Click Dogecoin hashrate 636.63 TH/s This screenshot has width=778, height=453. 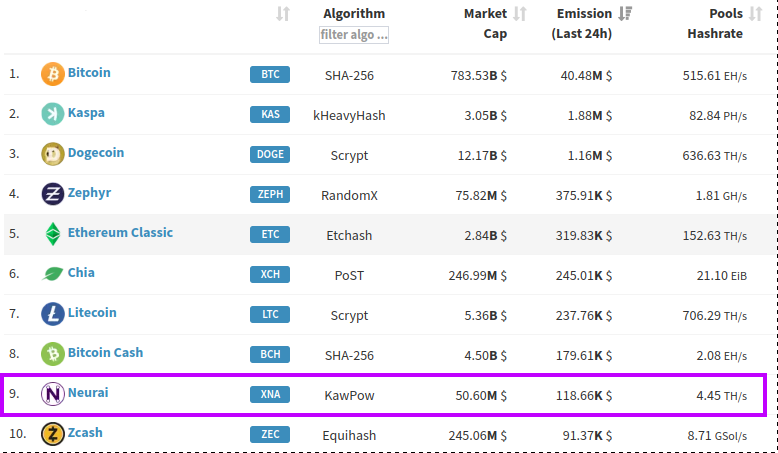(714, 156)
